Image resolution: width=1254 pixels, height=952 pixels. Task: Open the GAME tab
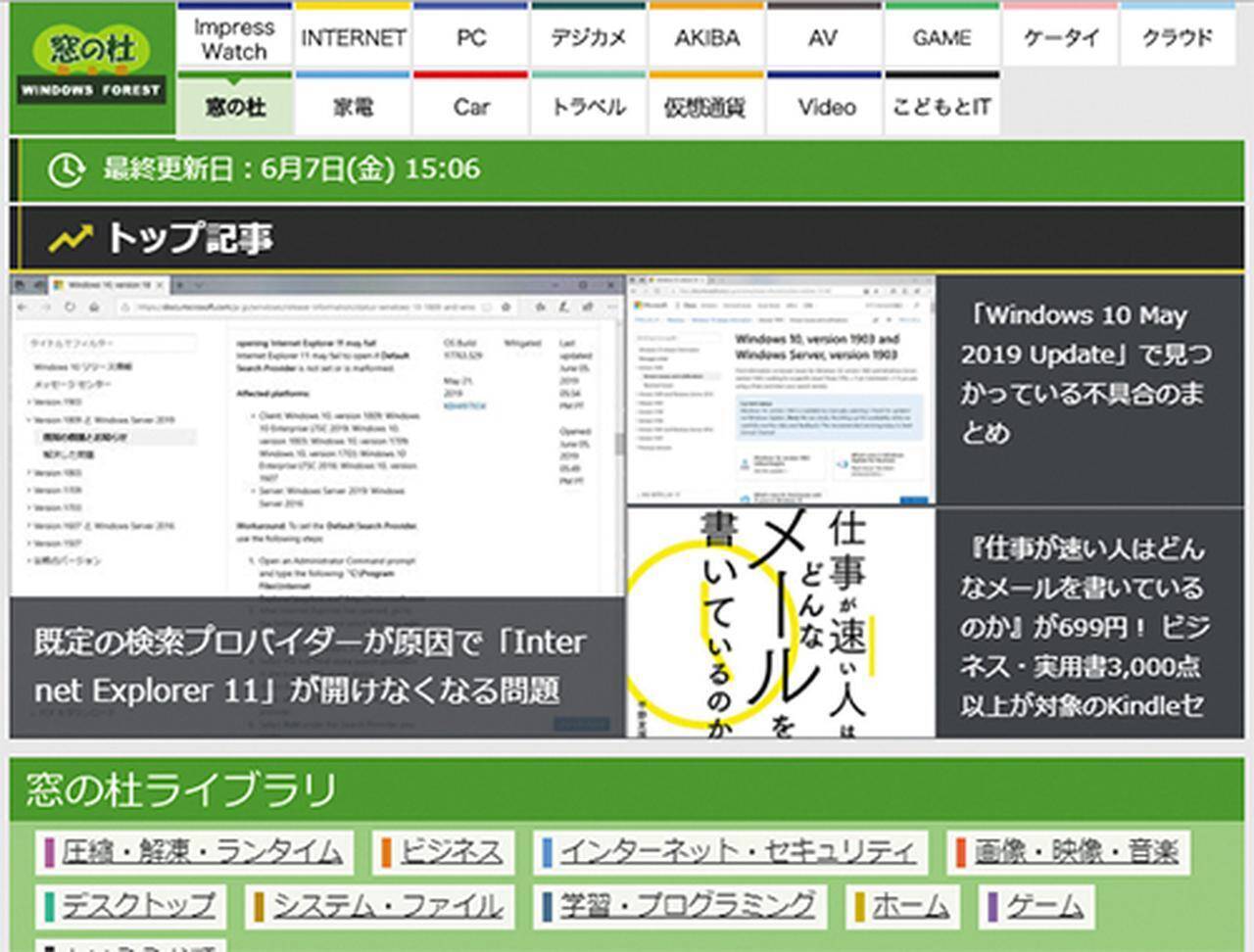[941, 37]
